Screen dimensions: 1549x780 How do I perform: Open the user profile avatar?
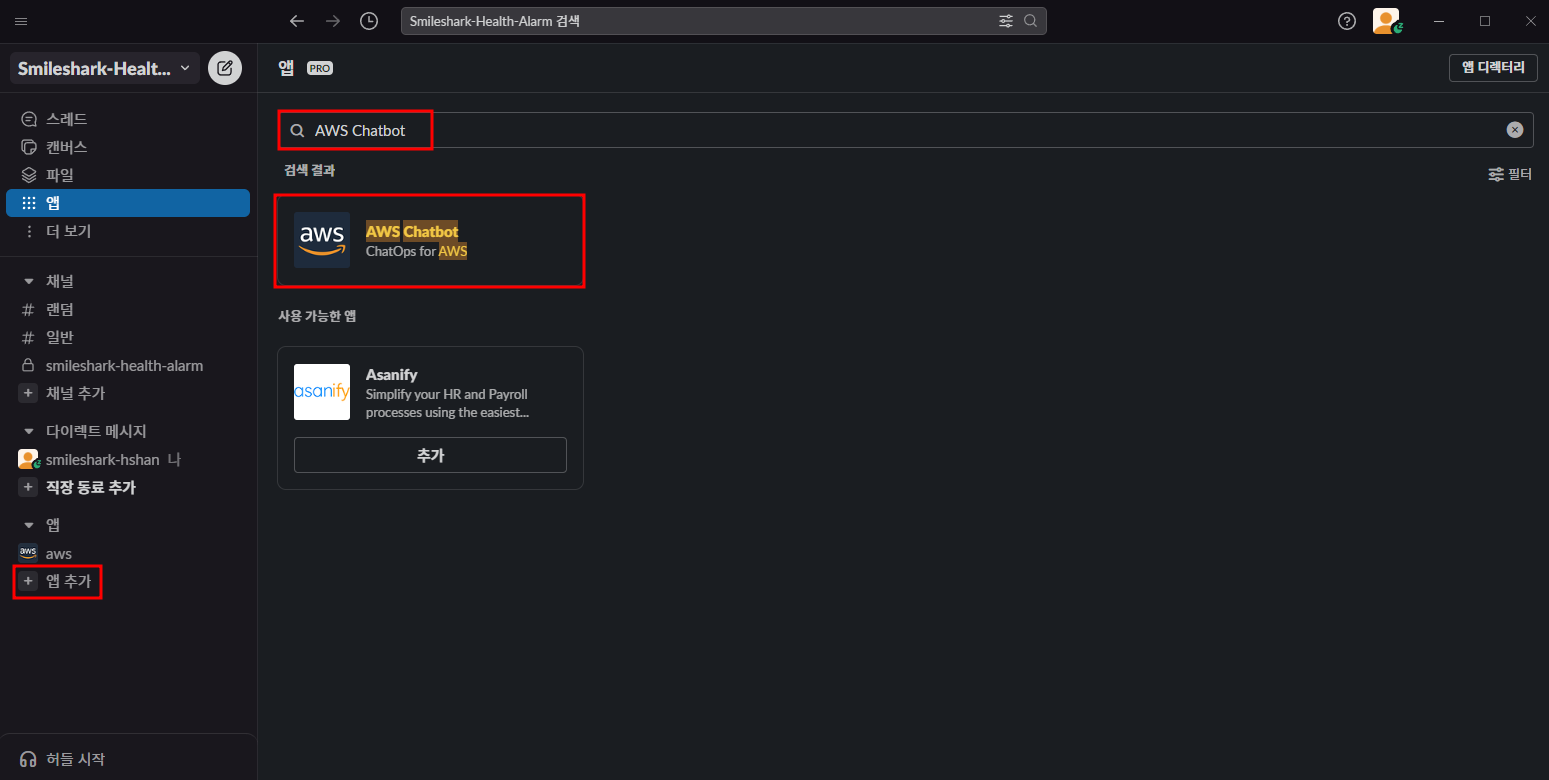(1386, 21)
